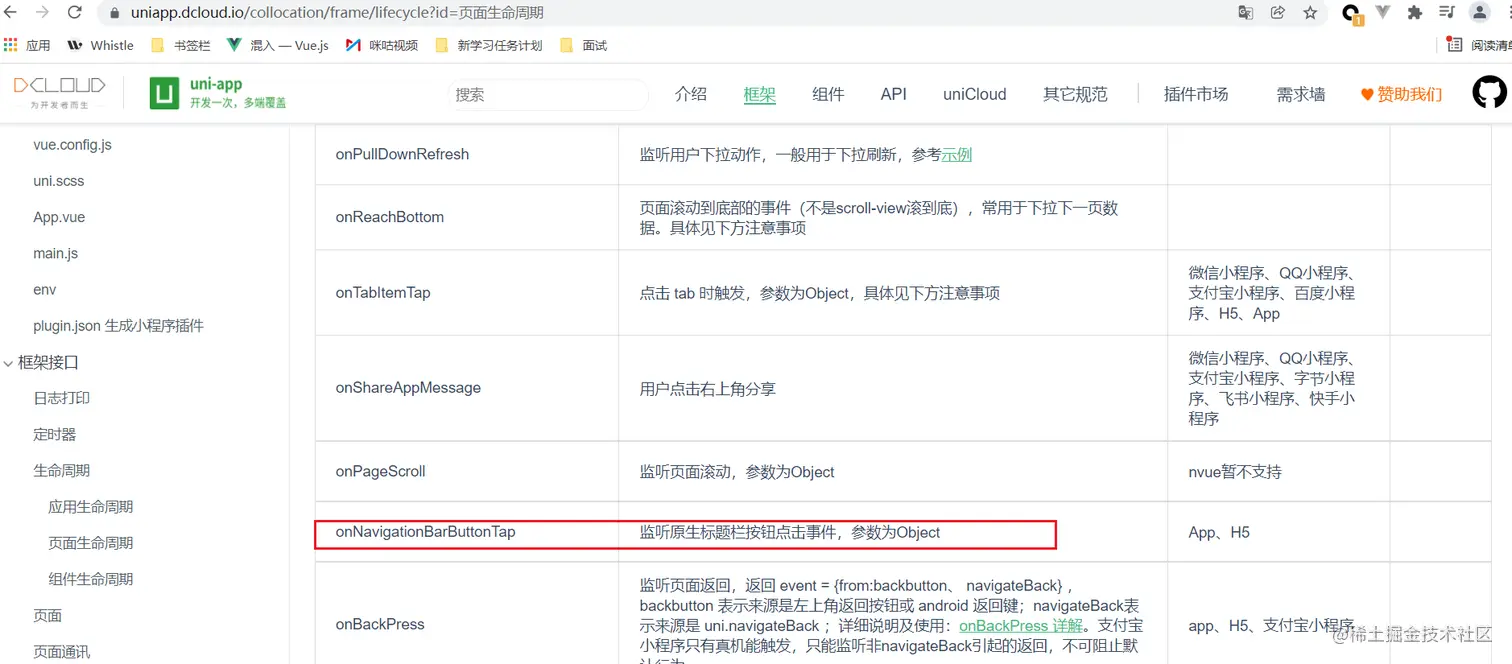1512x664 pixels.
Task: Open the GitHub icon in the header
Action: (x=1489, y=93)
